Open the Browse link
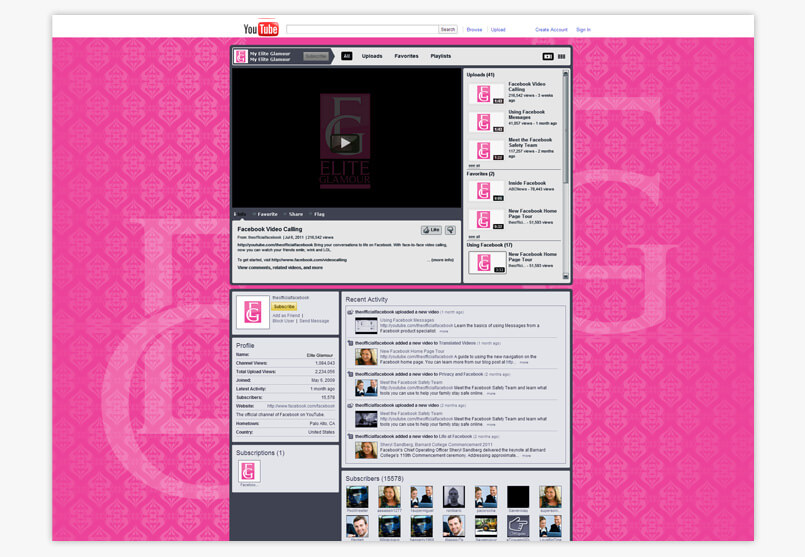Screen dimensions: 805x557 click(474, 30)
